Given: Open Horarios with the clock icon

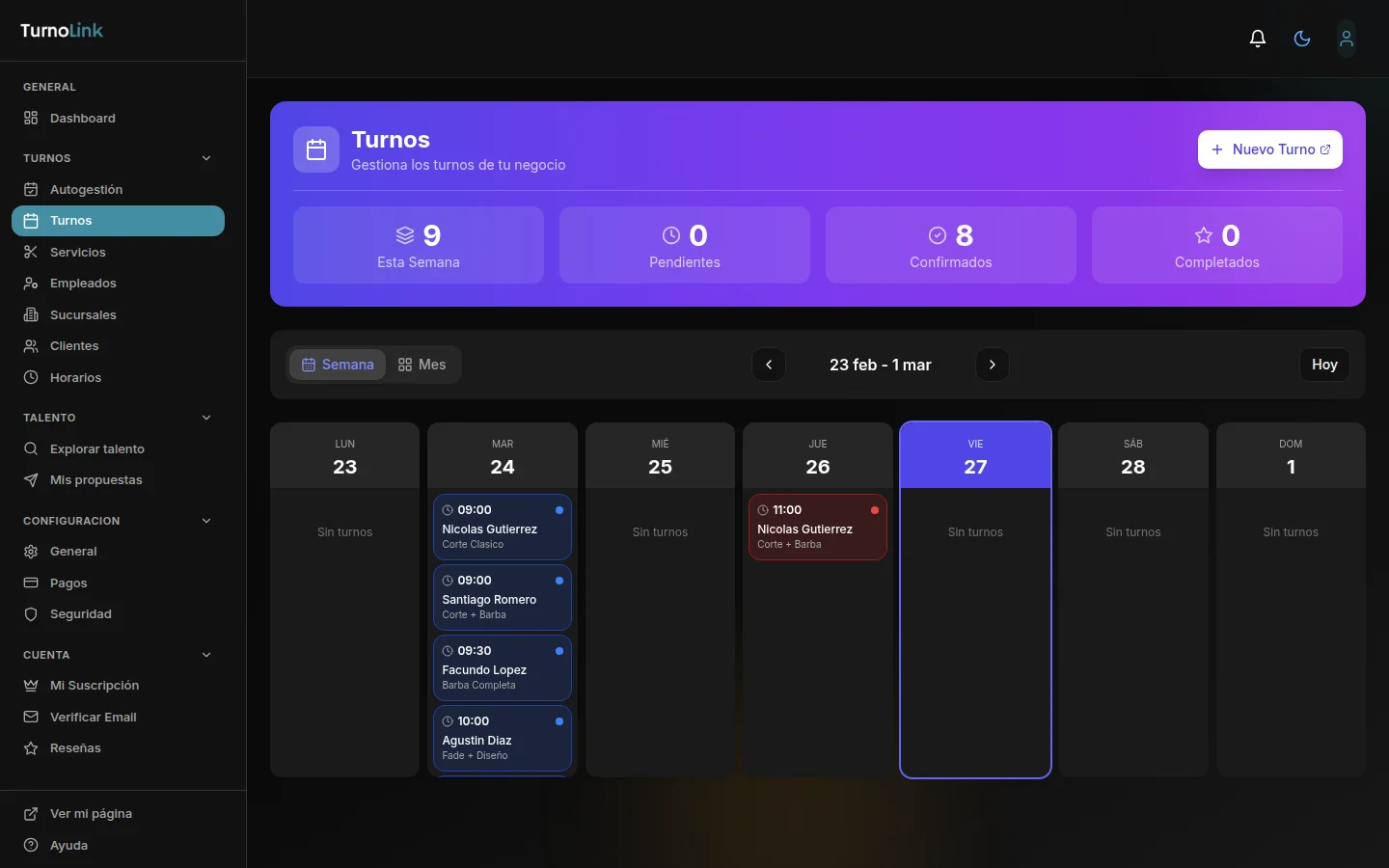Looking at the screenshot, I should pos(75,377).
